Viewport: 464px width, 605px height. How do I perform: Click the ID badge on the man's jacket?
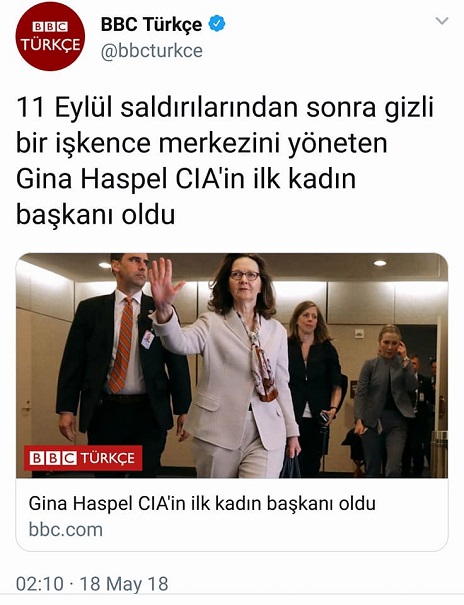pos(147,340)
